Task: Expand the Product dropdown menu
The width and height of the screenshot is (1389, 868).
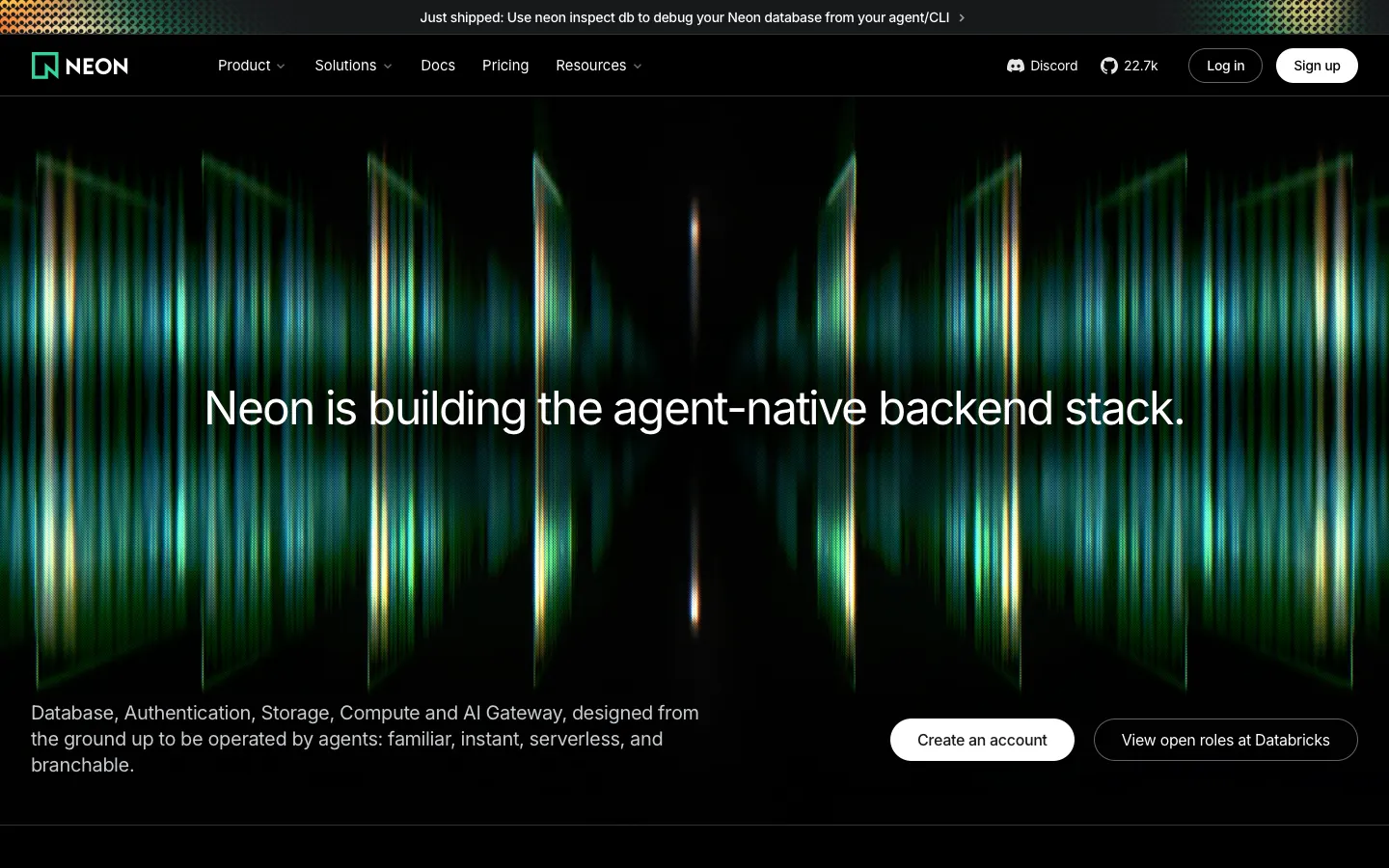Action: [251, 66]
